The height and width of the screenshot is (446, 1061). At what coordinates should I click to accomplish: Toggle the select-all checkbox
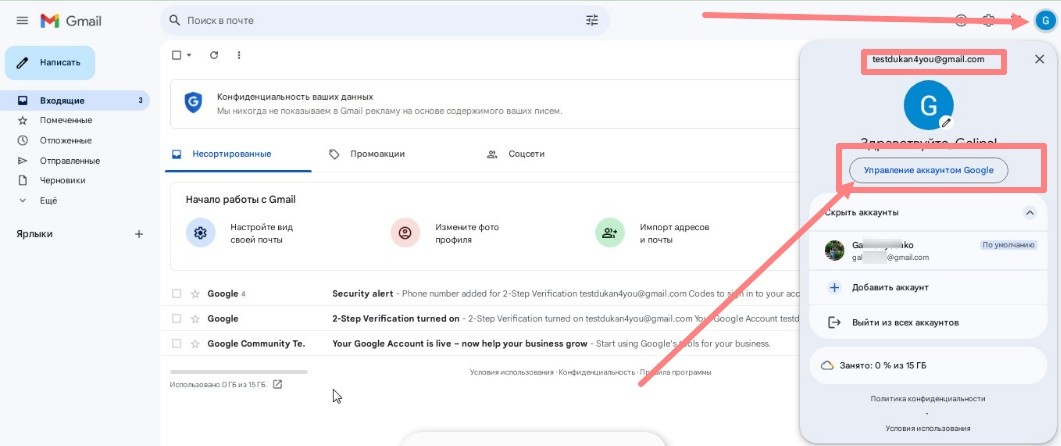(x=177, y=55)
